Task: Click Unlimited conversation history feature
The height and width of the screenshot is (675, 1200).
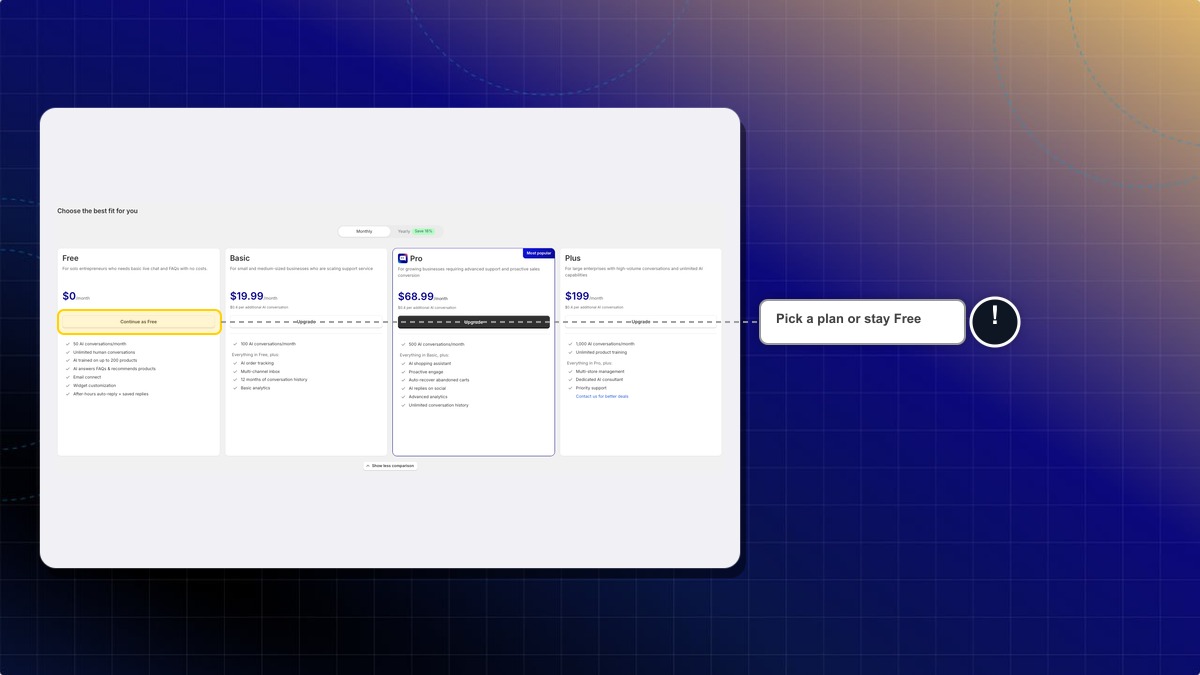Action: click(439, 405)
